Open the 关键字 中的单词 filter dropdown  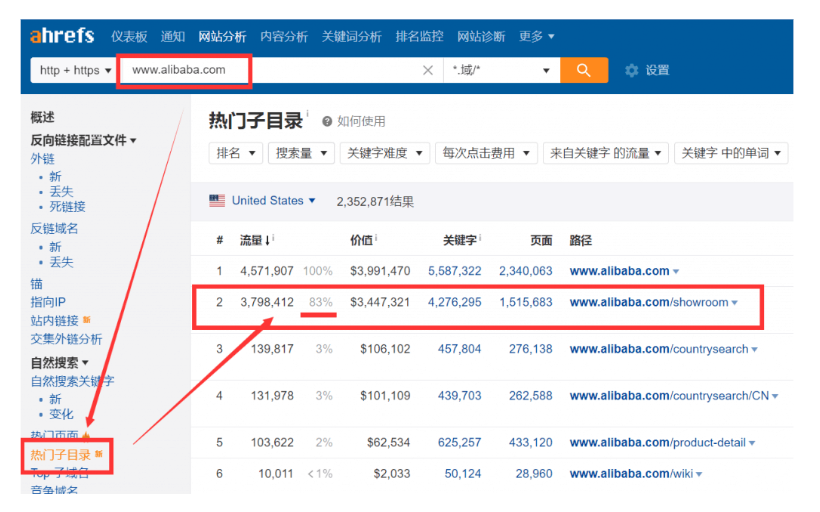click(x=731, y=153)
